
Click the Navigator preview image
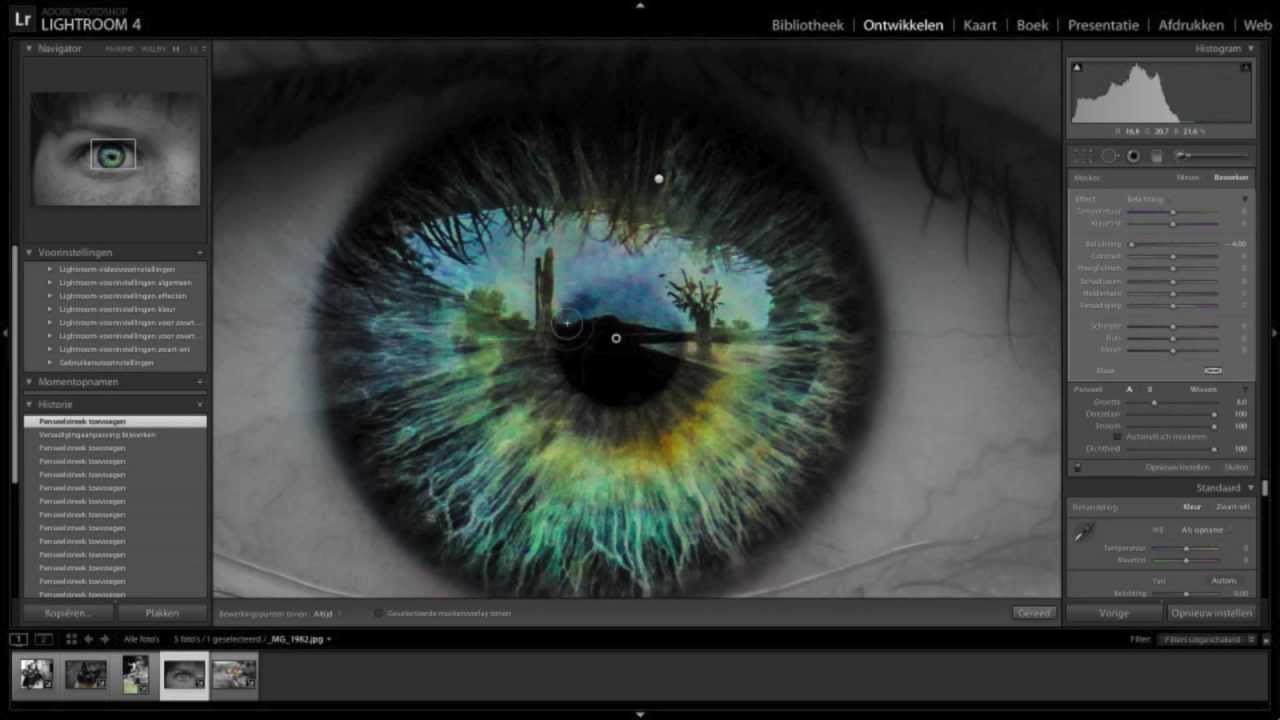tap(115, 148)
